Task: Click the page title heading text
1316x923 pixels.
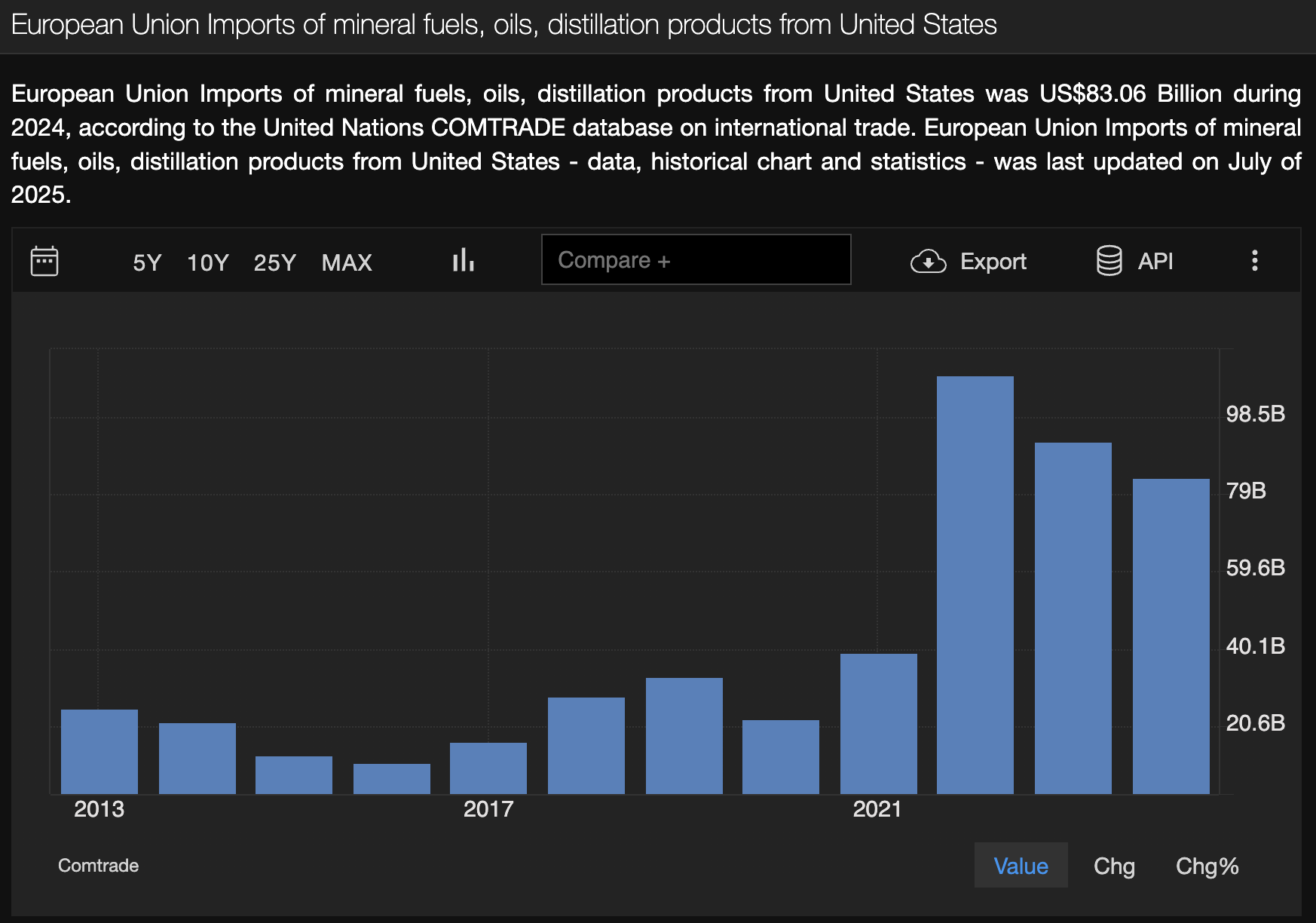Action: [504, 25]
